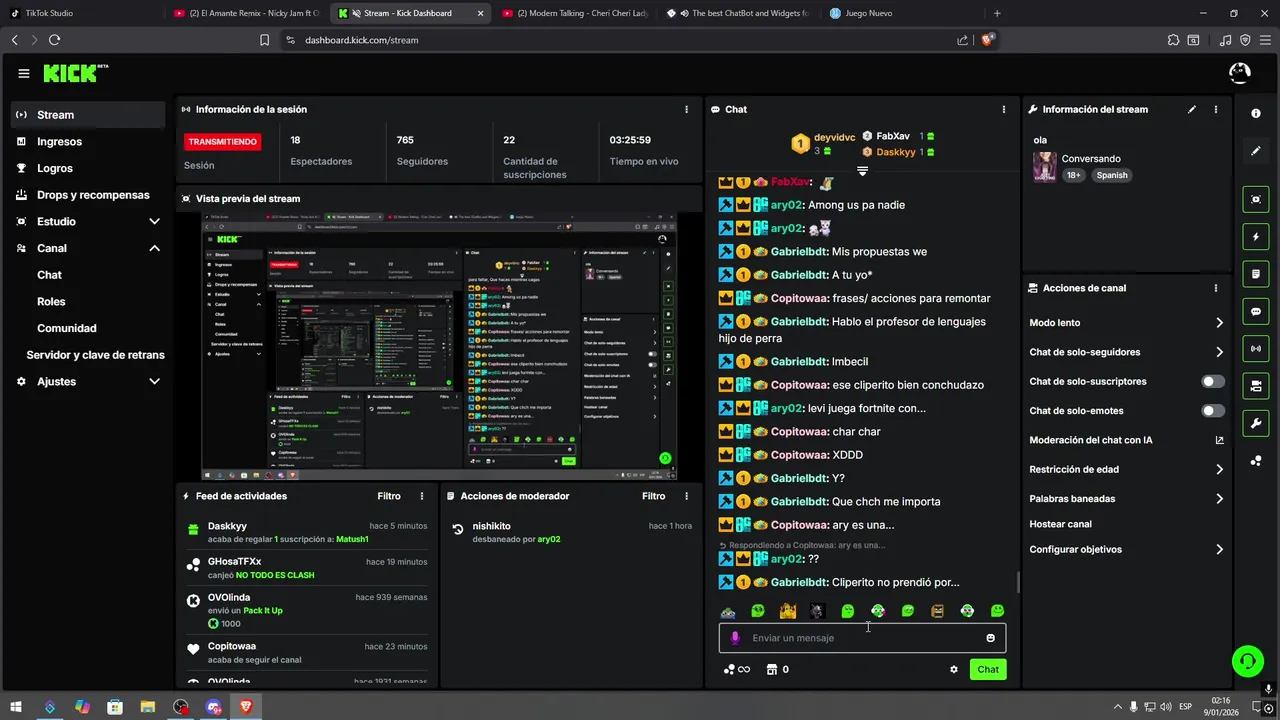Open the Windows Start menu
This screenshot has height=720, width=1280.
pyautogui.click(x=14, y=706)
